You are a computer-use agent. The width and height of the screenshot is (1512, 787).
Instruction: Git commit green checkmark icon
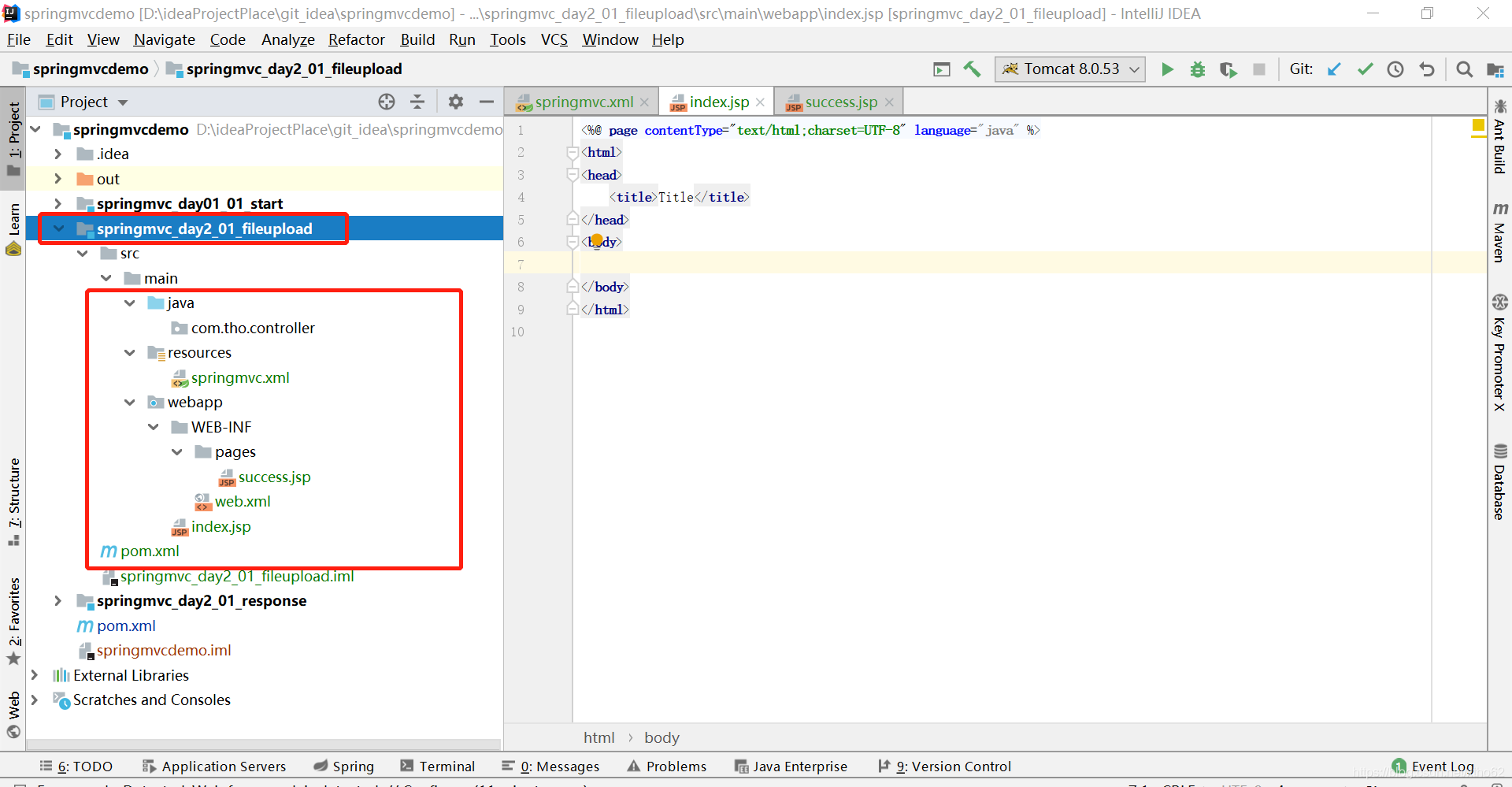[x=1365, y=69]
